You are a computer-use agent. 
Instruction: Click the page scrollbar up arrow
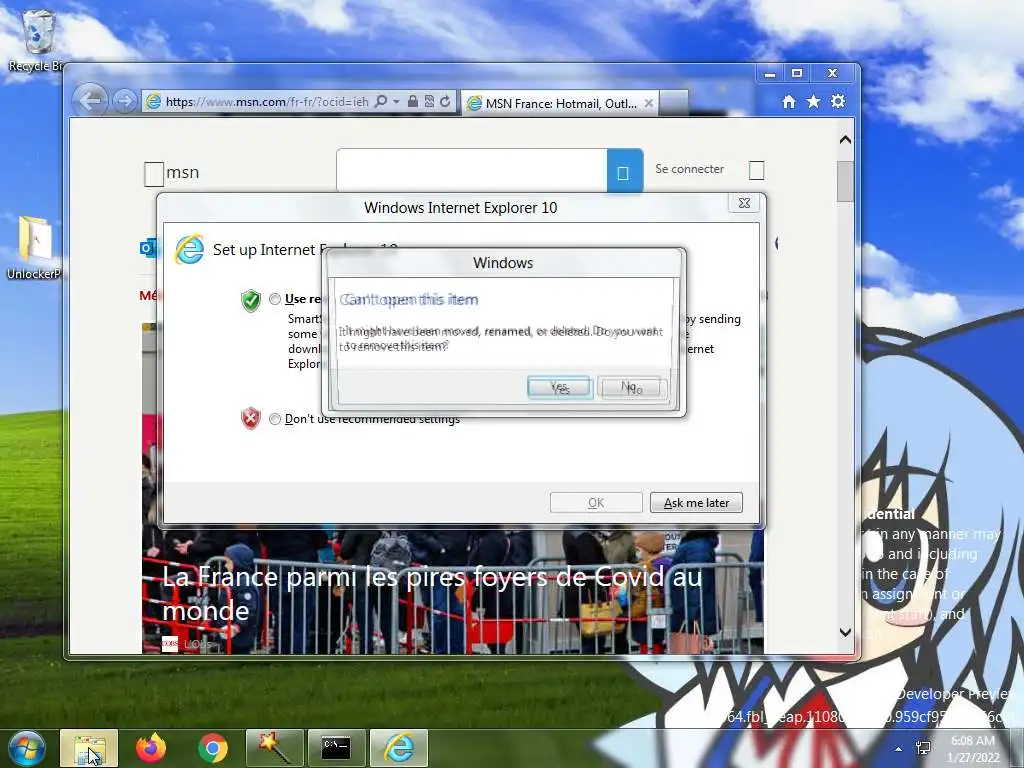pos(845,139)
